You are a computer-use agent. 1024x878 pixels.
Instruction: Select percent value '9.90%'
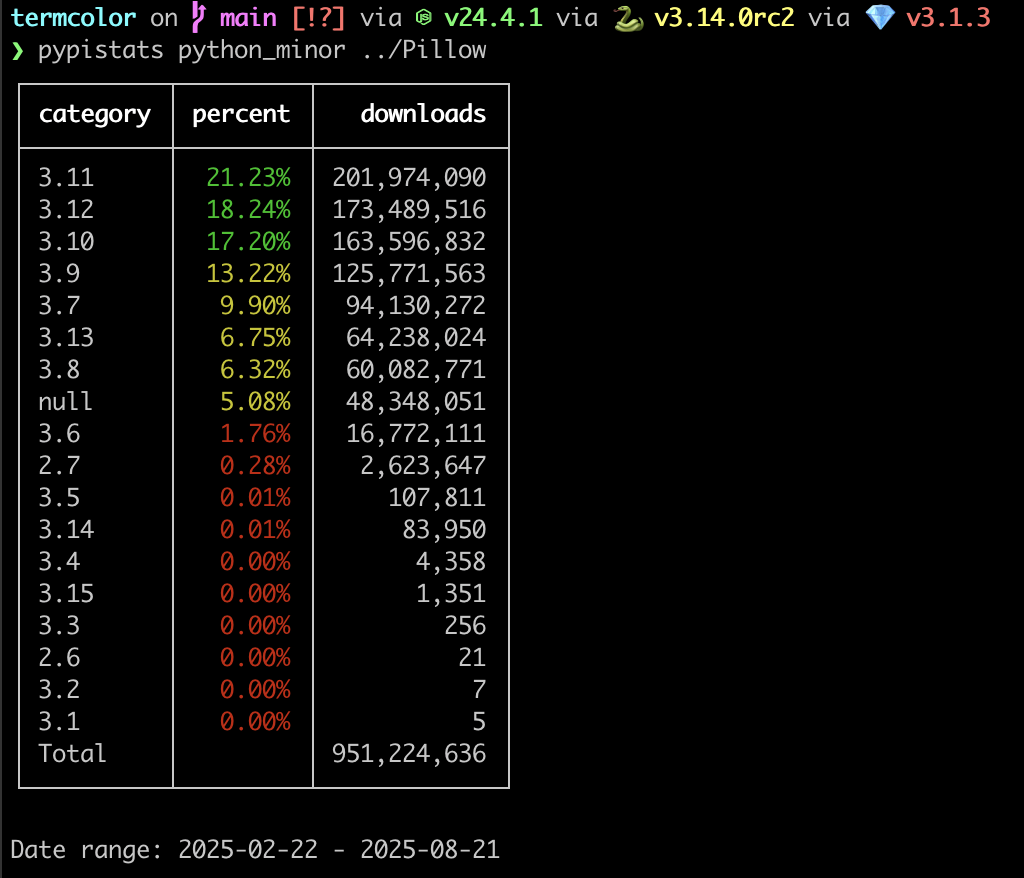[x=255, y=306]
